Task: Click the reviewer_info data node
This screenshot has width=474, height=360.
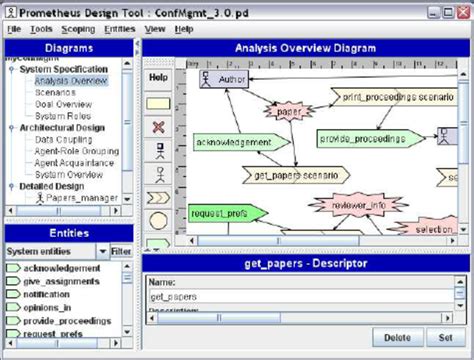Action: [x=358, y=205]
